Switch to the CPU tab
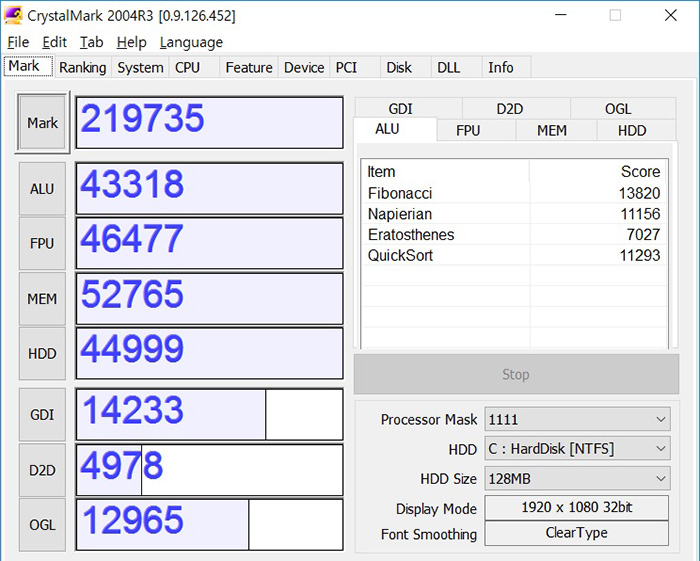 194,67
